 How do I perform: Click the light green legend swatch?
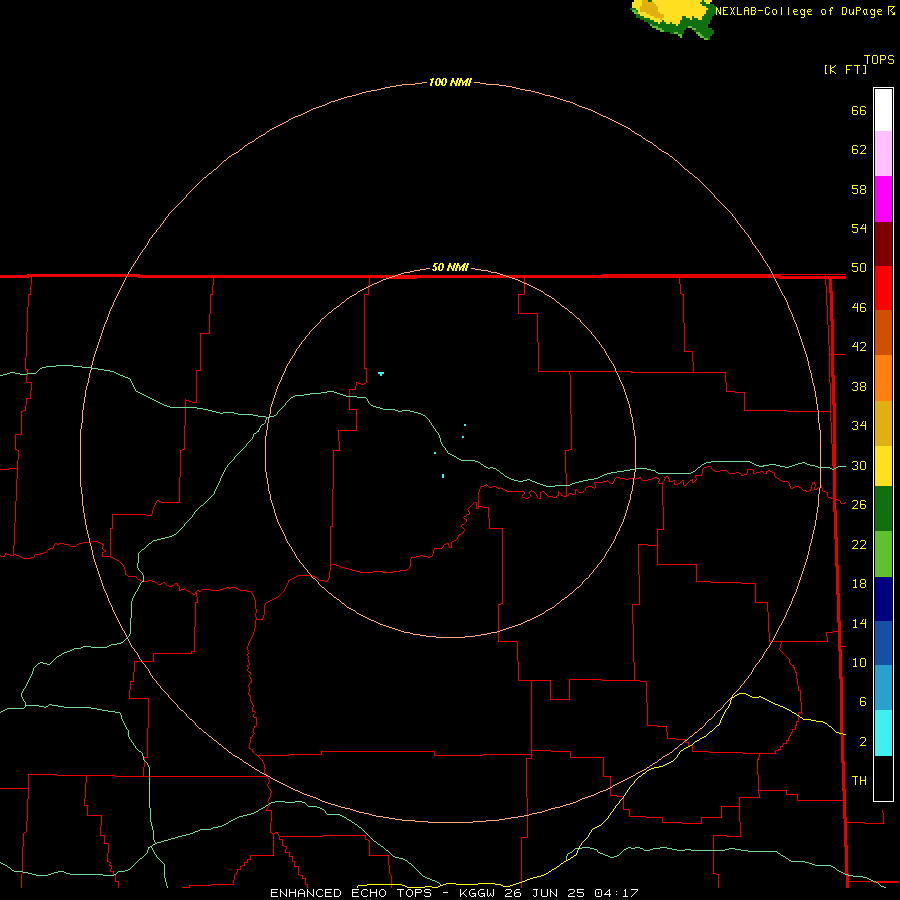click(883, 554)
